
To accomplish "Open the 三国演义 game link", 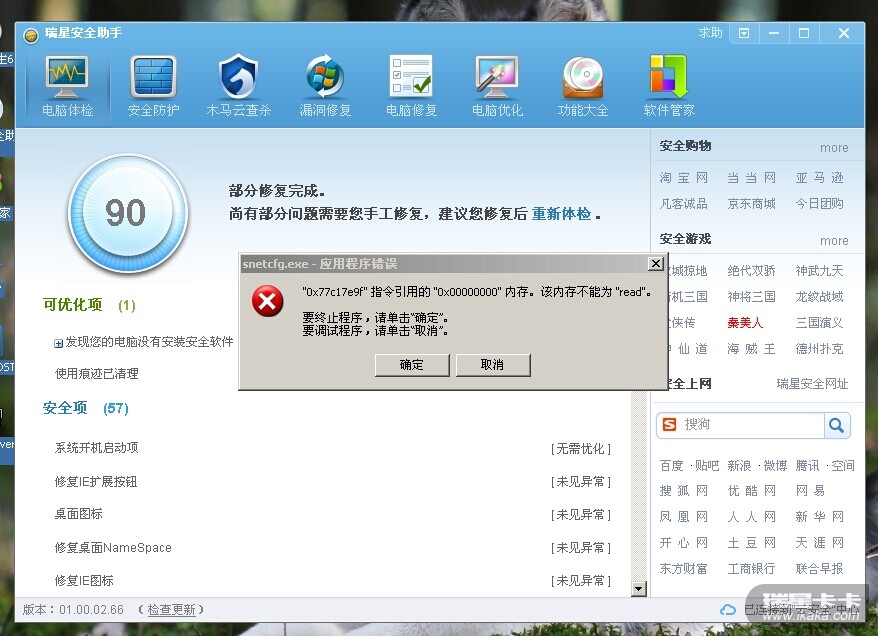I will [819, 323].
